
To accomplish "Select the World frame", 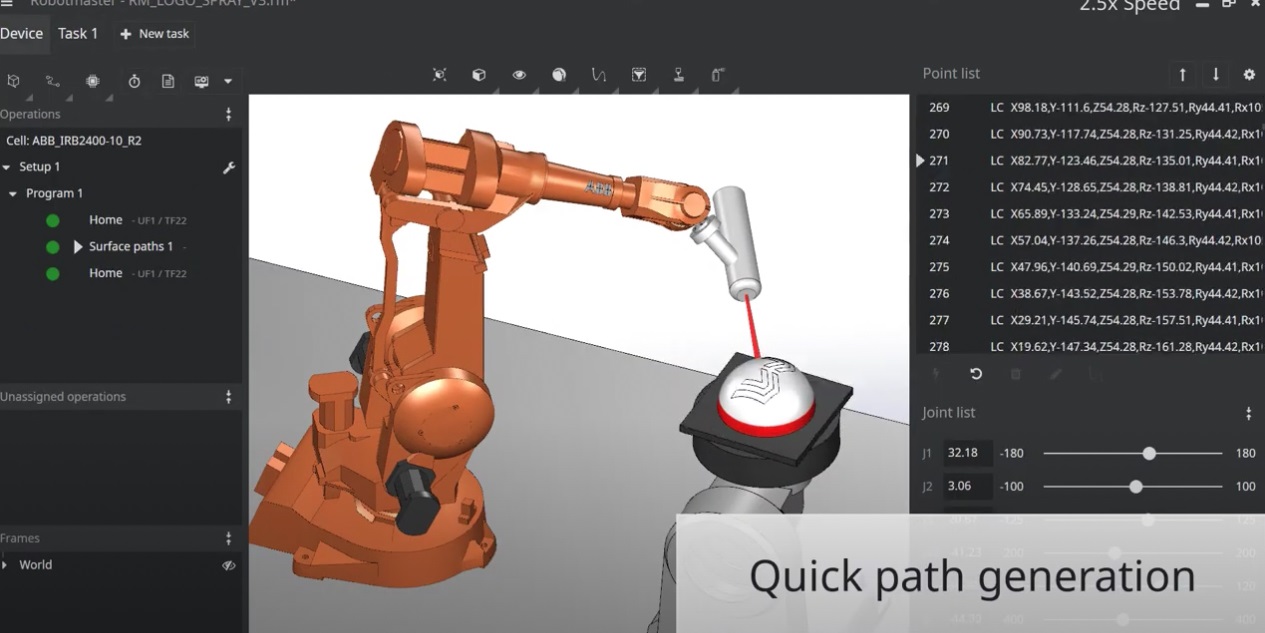I will [35, 565].
